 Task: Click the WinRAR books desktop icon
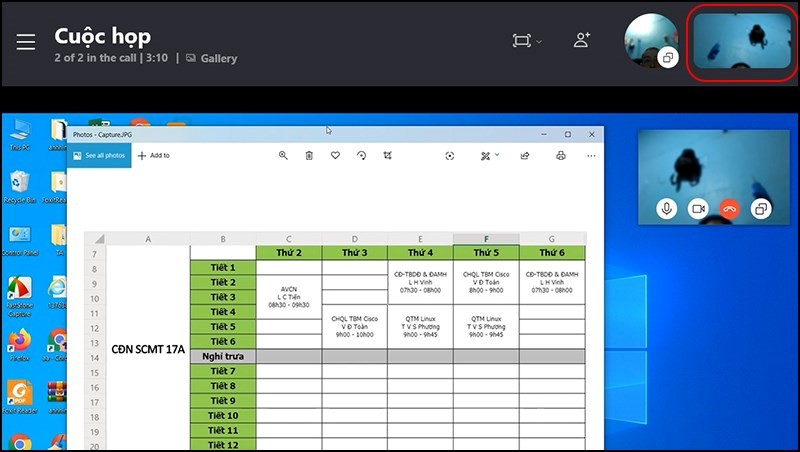pyautogui.click(x=57, y=398)
